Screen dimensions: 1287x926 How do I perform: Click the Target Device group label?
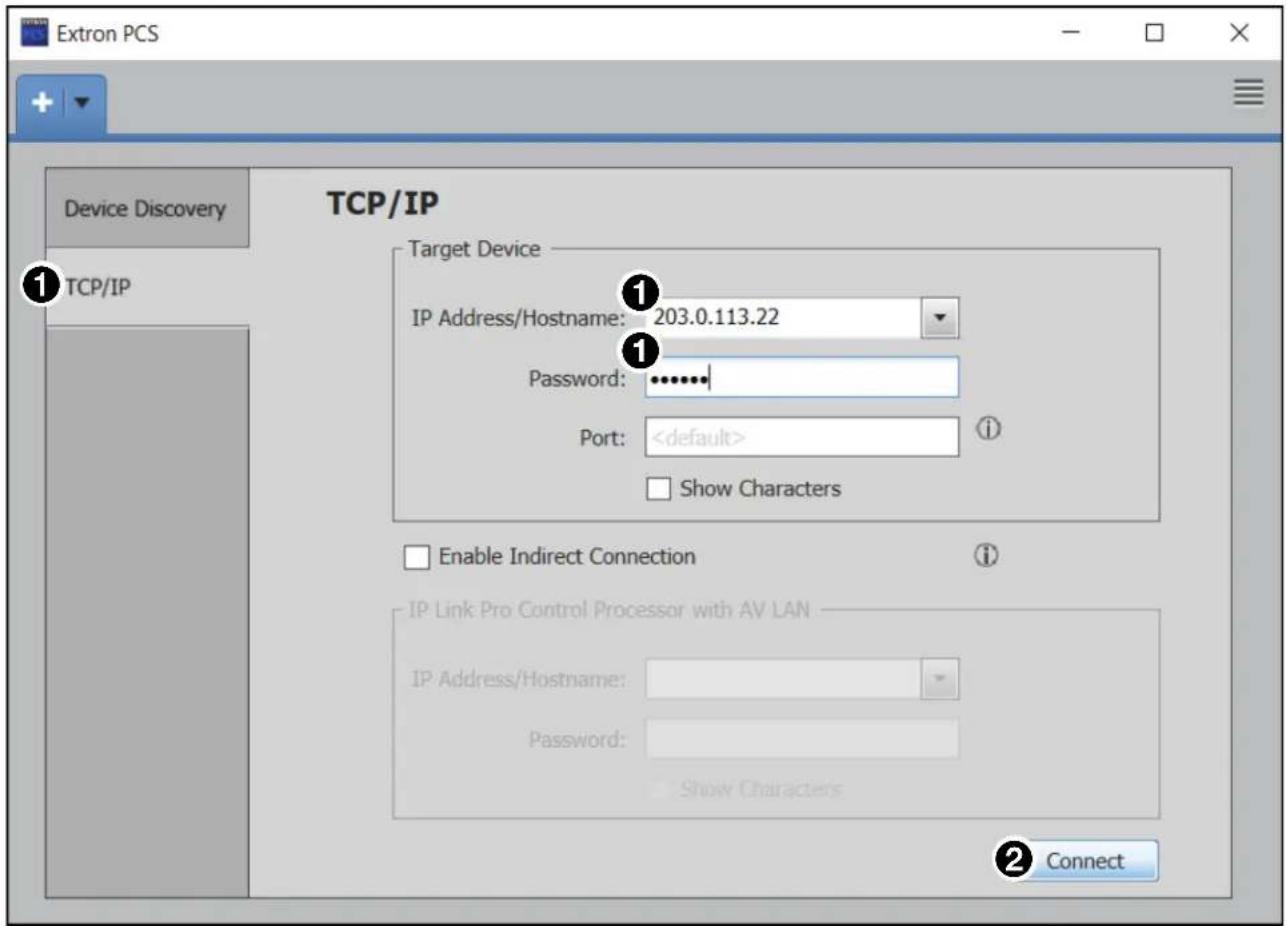pos(475,250)
